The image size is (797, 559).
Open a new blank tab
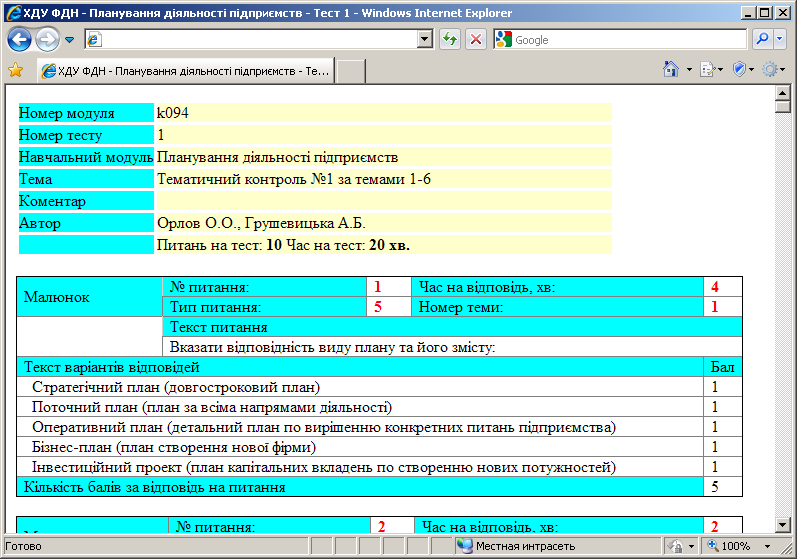point(350,71)
